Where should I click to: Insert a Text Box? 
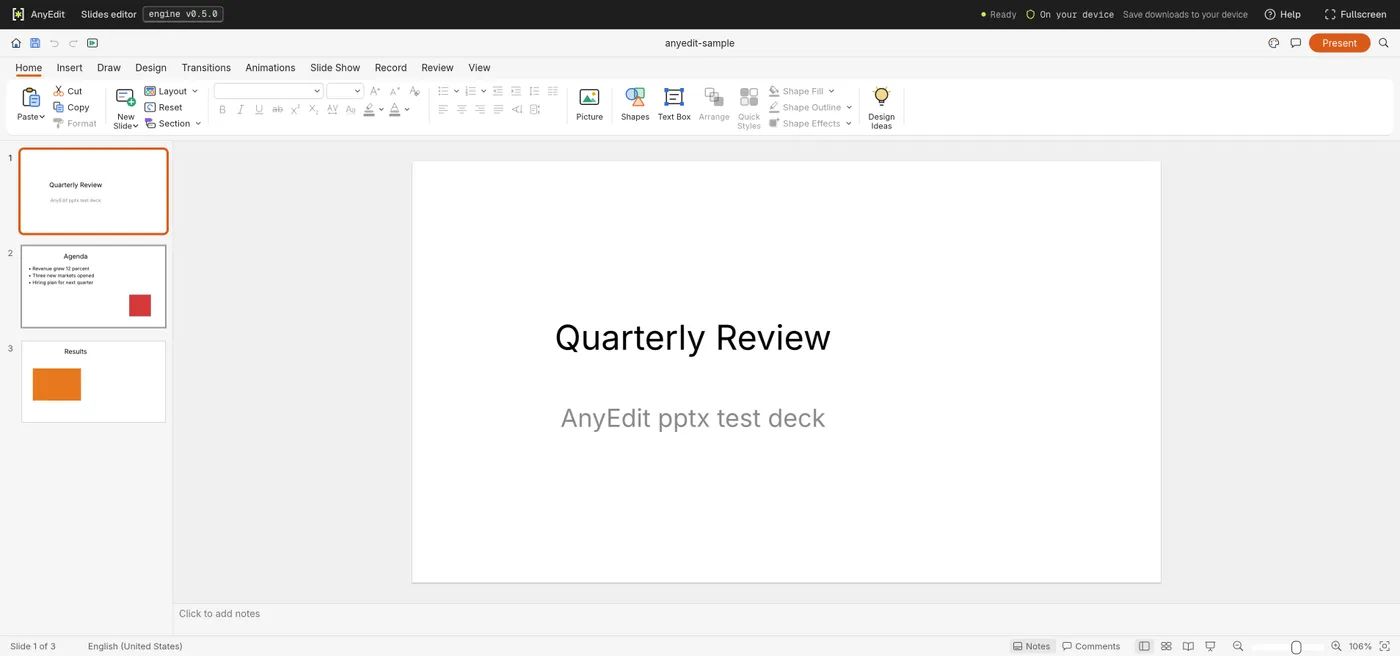point(674,104)
